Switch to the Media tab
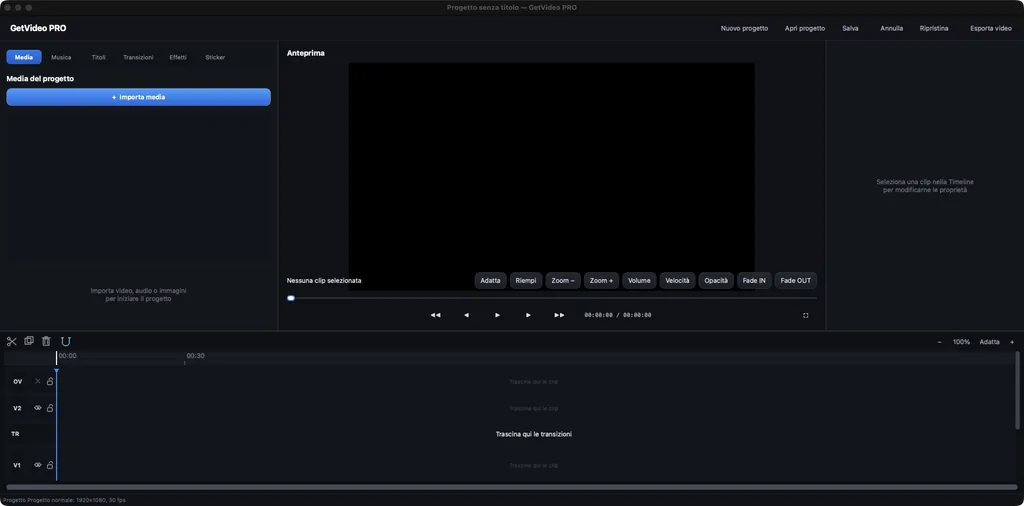The width and height of the screenshot is (1024, 506). 24,57
